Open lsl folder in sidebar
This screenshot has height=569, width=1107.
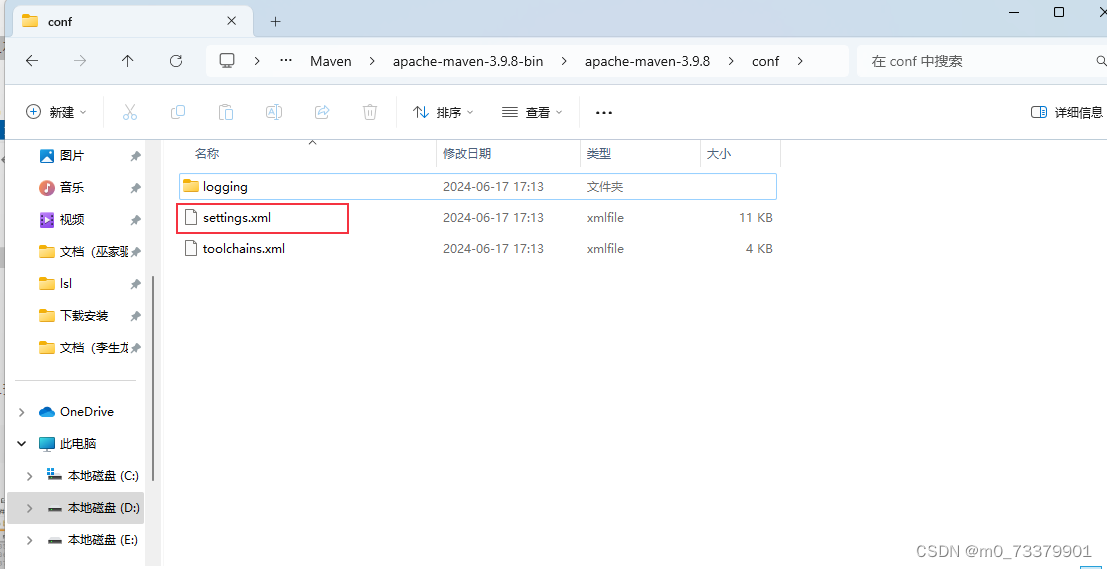tap(66, 284)
